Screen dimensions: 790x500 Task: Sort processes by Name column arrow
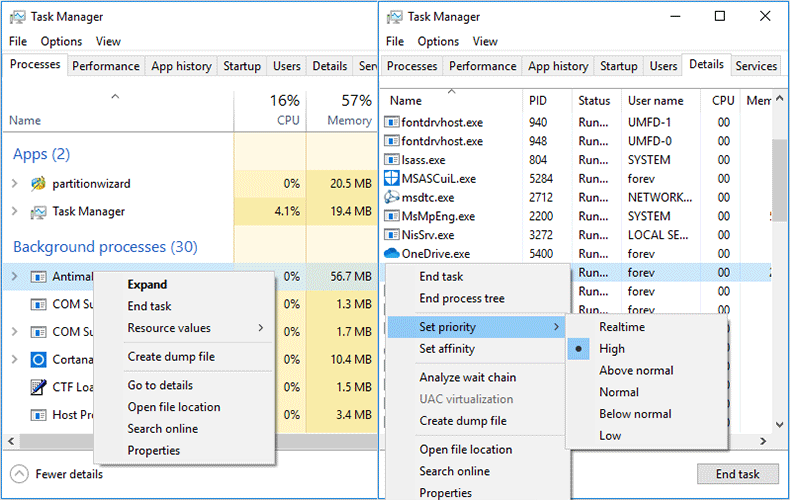coord(115,96)
